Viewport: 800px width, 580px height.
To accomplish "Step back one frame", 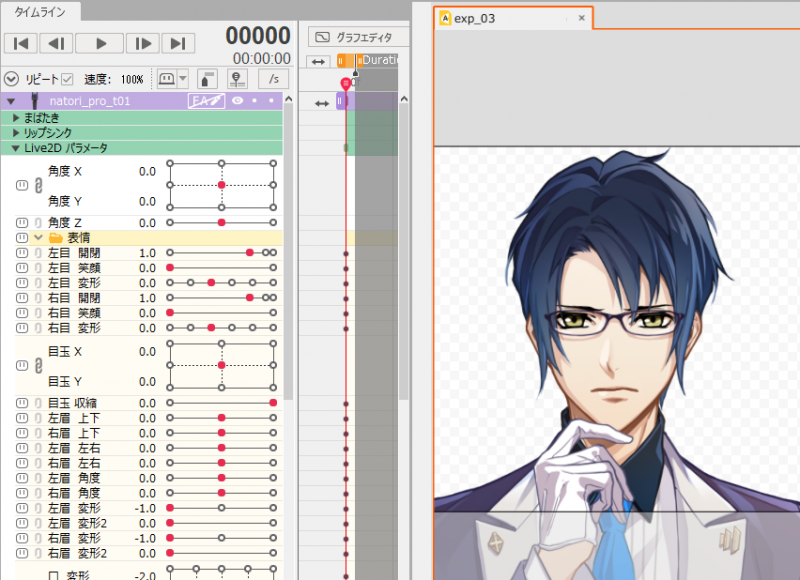I will point(56,43).
